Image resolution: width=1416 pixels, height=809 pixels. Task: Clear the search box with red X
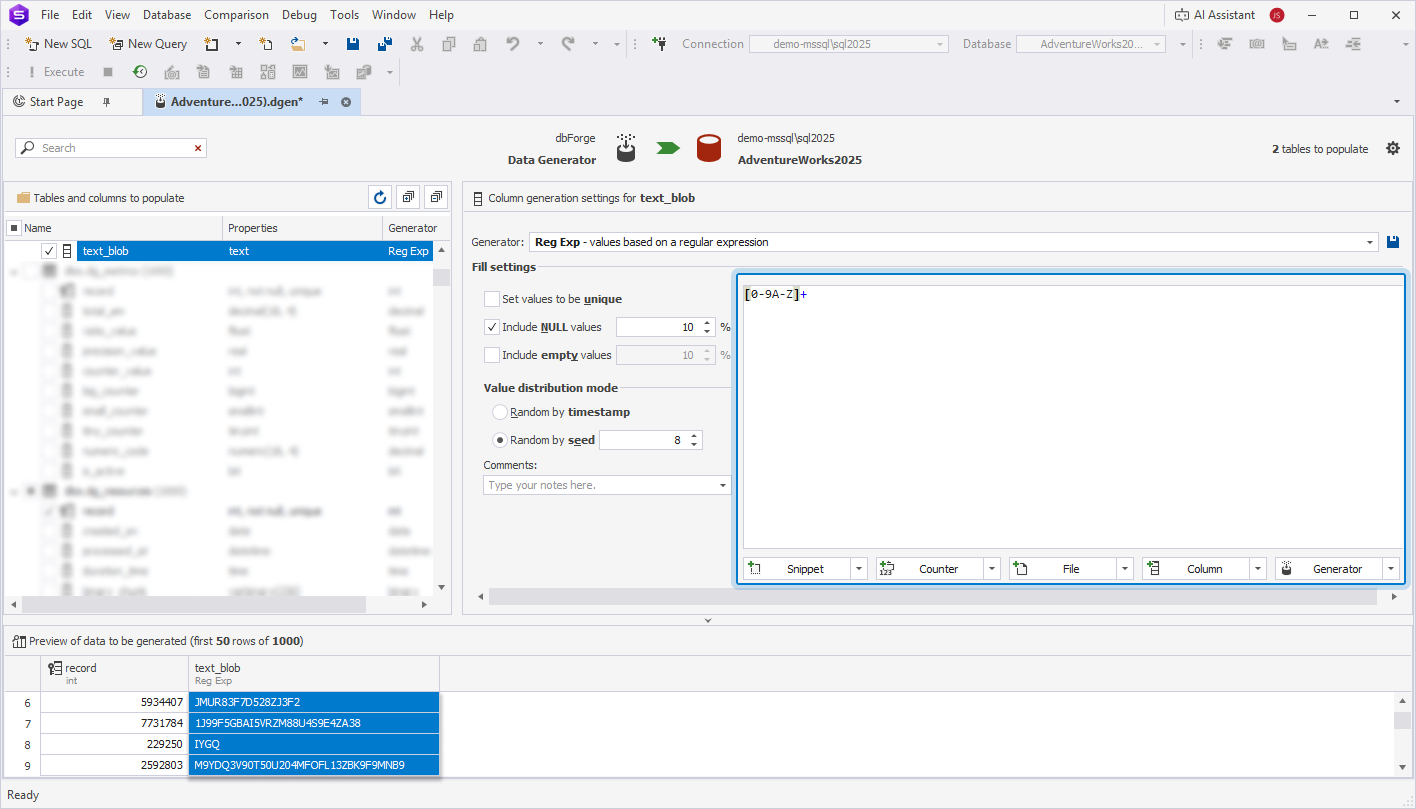pyautogui.click(x=198, y=148)
